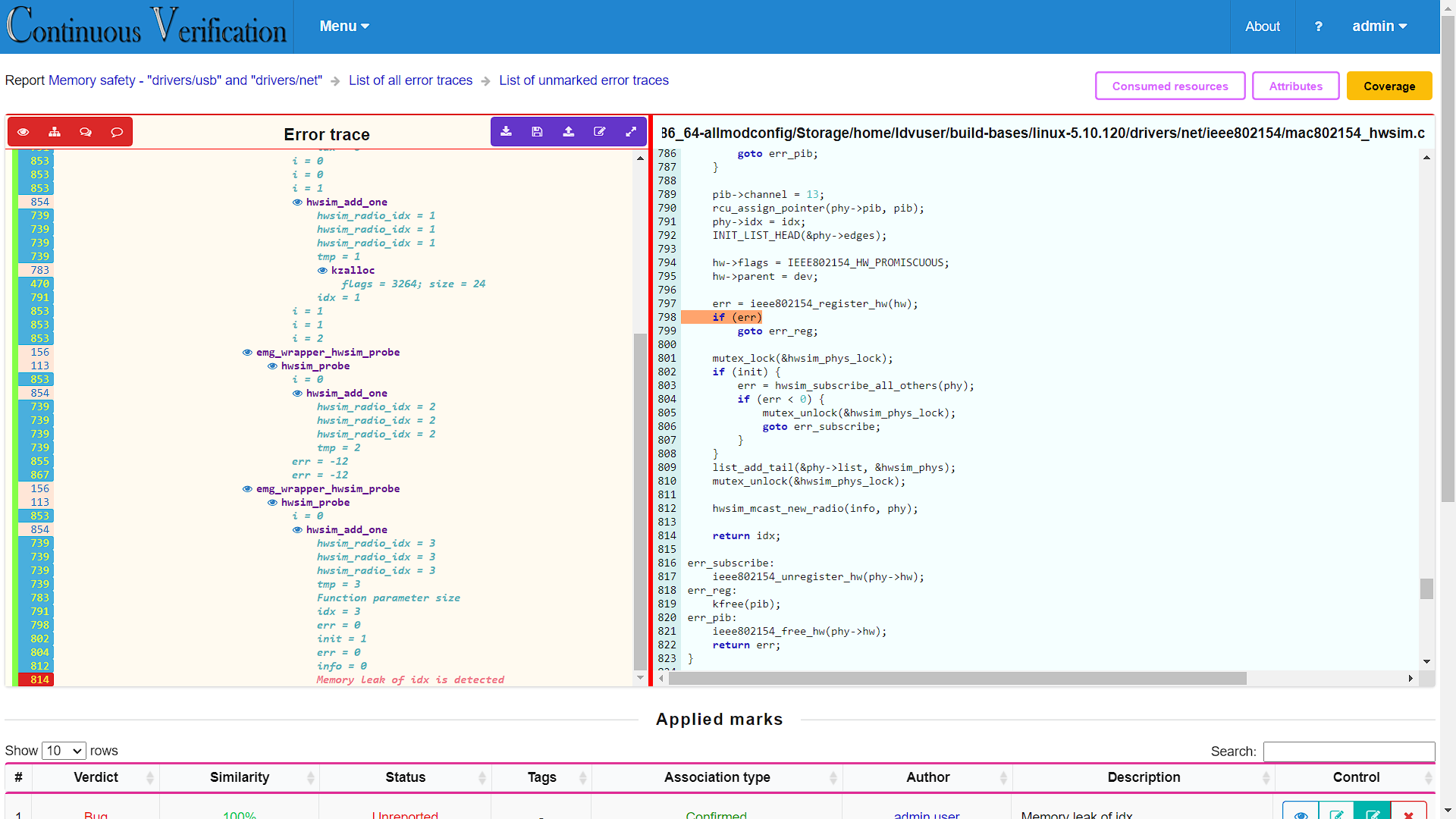
Task: Click the sitemap hierarchy icon in error trace toolbar
Action: [55, 132]
